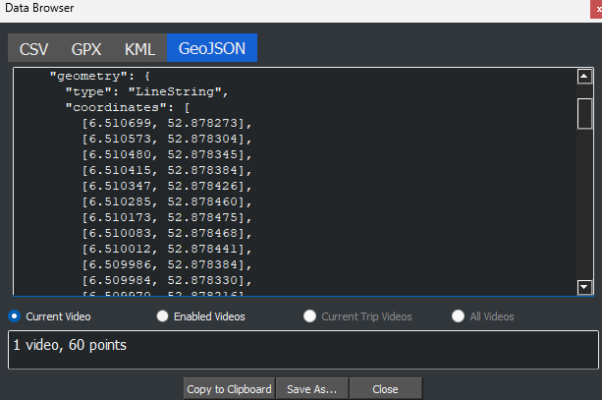Close the Data Browser window with X
The image size is (602, 400).
pos(597,9)
